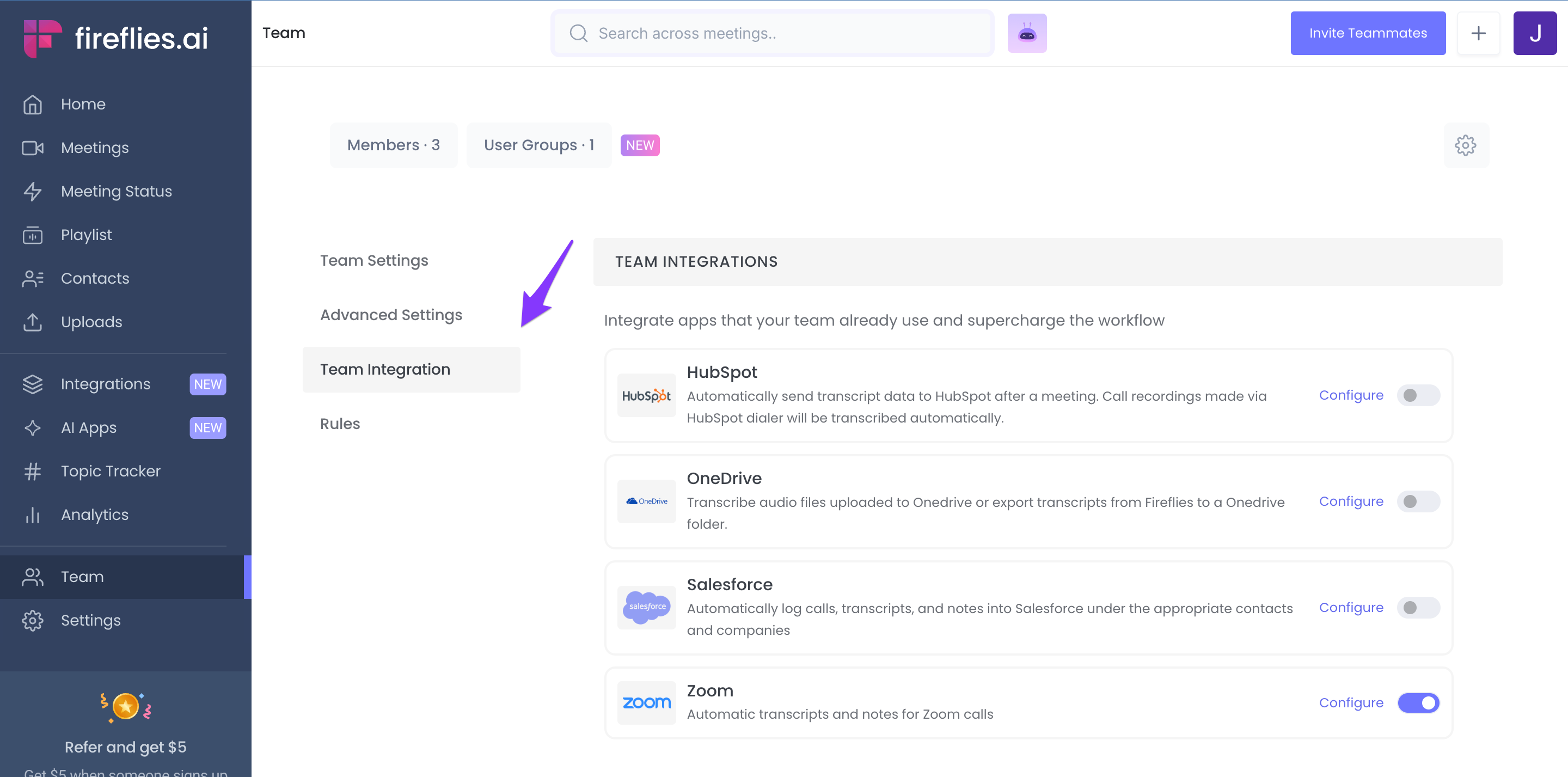Configure the Zoom integration
This screenshot has height=777, width=1568.
pos(1351,703)
